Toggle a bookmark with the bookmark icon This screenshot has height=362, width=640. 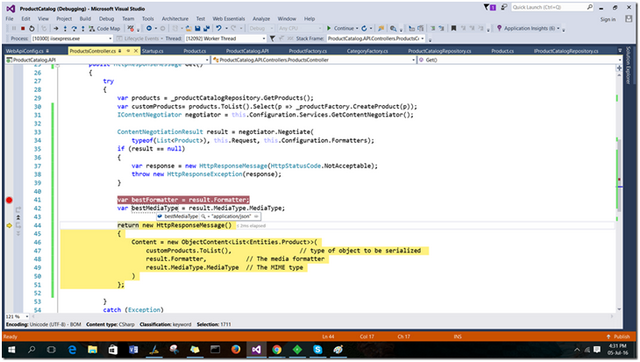coord(453,28)
